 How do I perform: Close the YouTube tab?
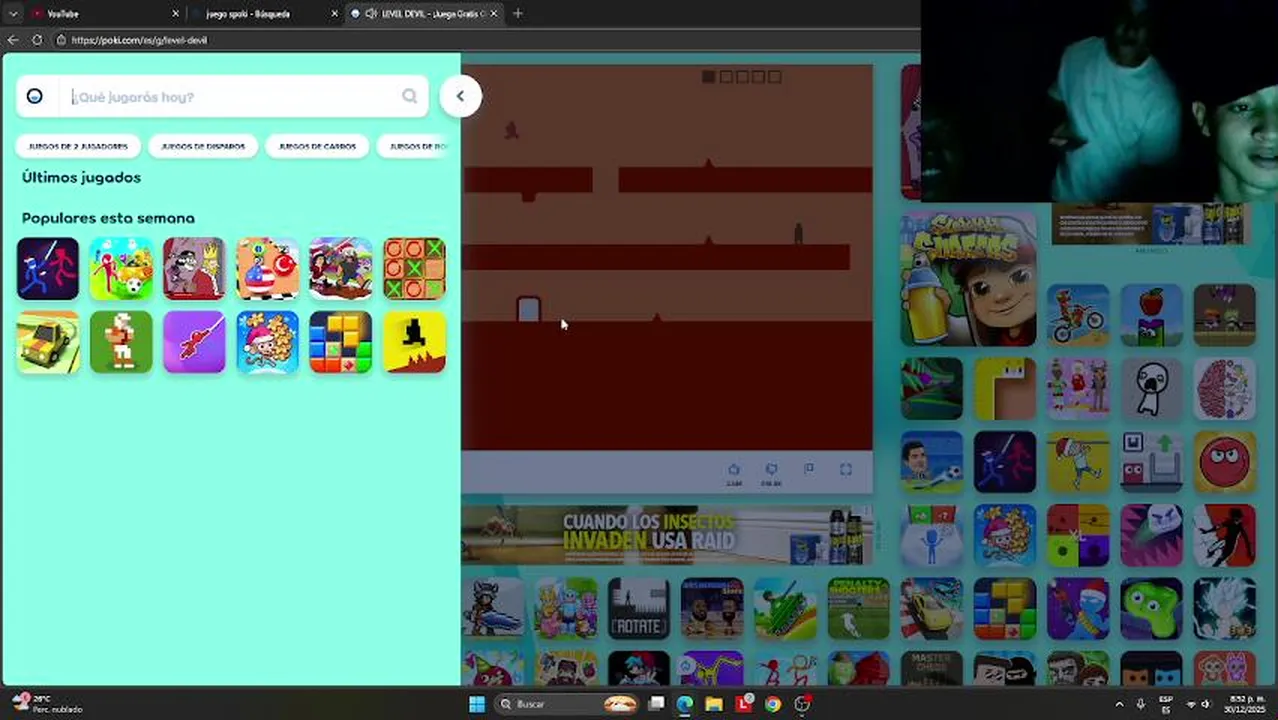tap(175, 14)
